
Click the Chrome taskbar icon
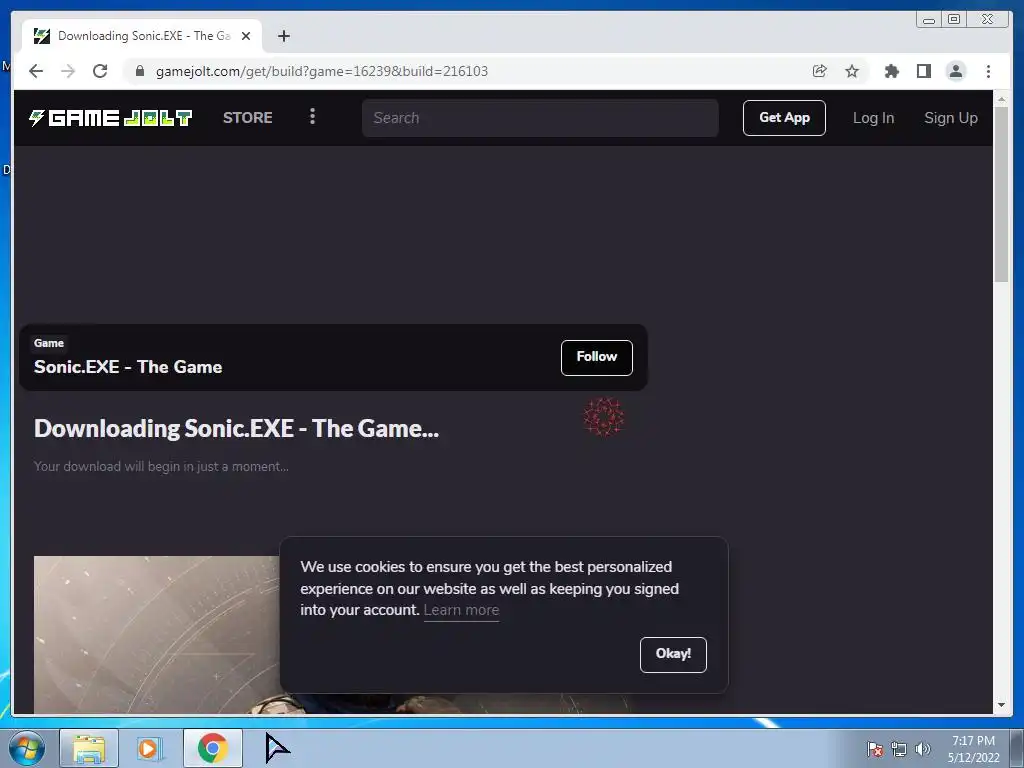[x=212, y=748]
